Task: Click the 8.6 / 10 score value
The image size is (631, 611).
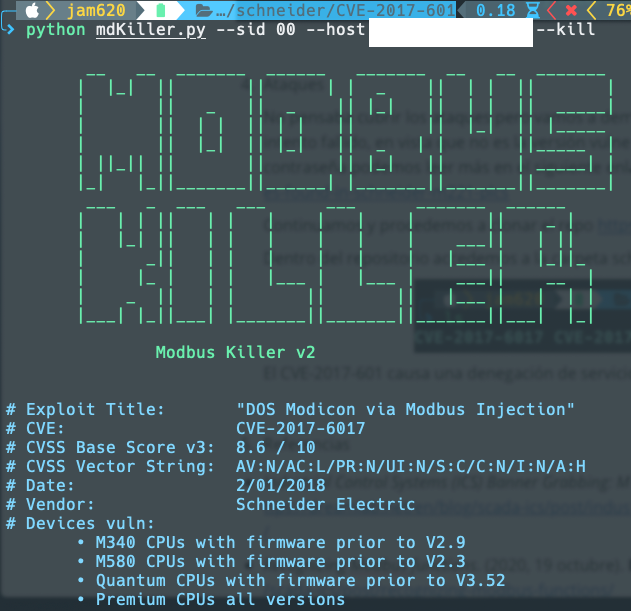Action: pyautogui.click(x=276, y=447)
